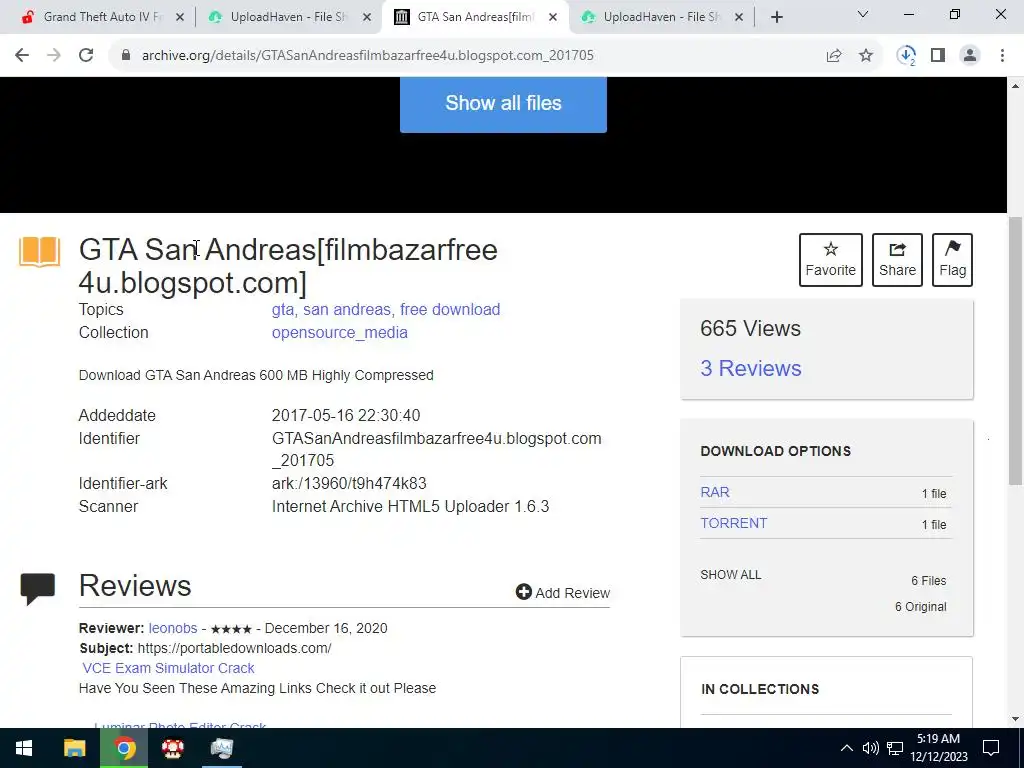Open the Windows Start menu

pos(24,748)
